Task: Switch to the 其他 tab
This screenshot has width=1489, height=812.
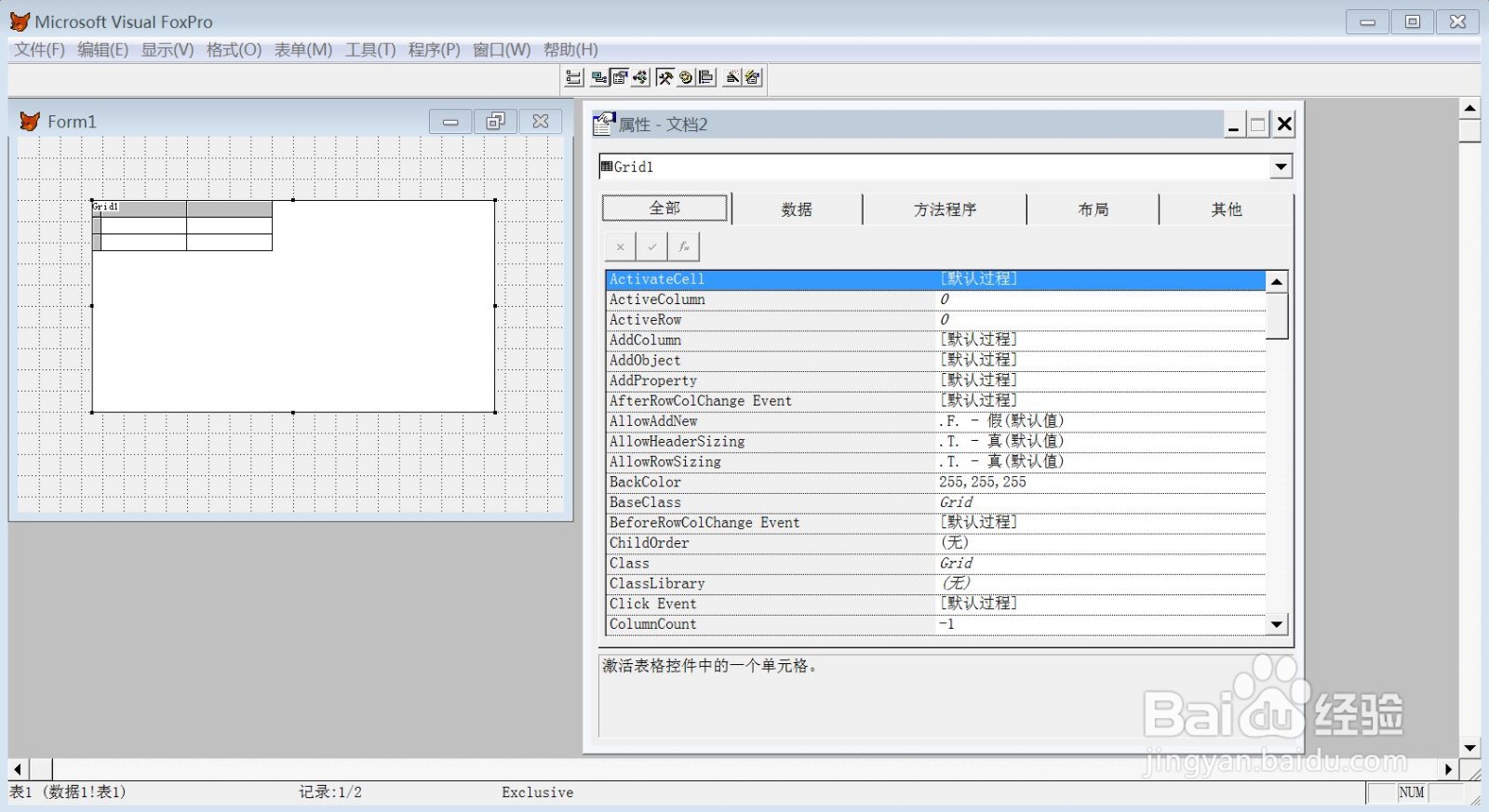Action: pyautogui.click(x=1227, y=209)
